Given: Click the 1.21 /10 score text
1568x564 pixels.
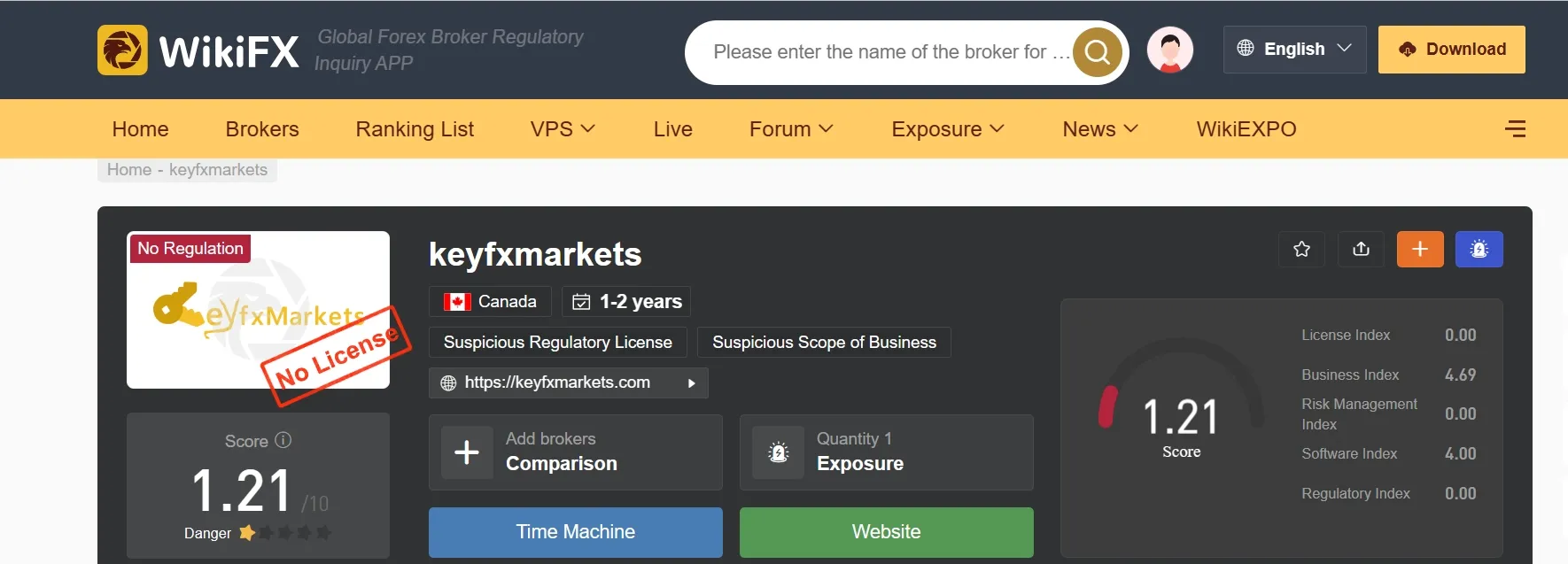Looking at the screenshot, I should 260,491.
